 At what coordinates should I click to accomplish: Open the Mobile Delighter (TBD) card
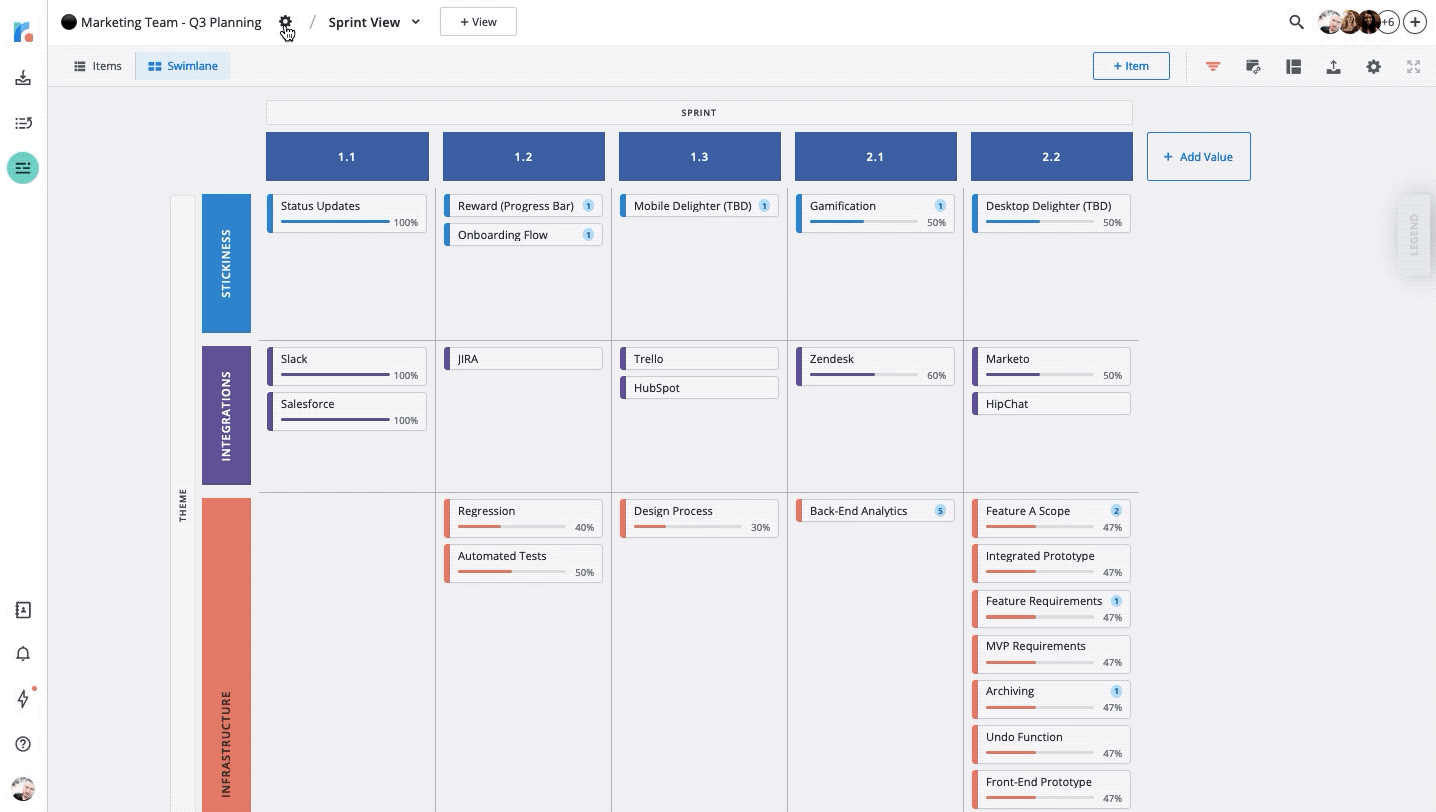click(x=699, y=206)
